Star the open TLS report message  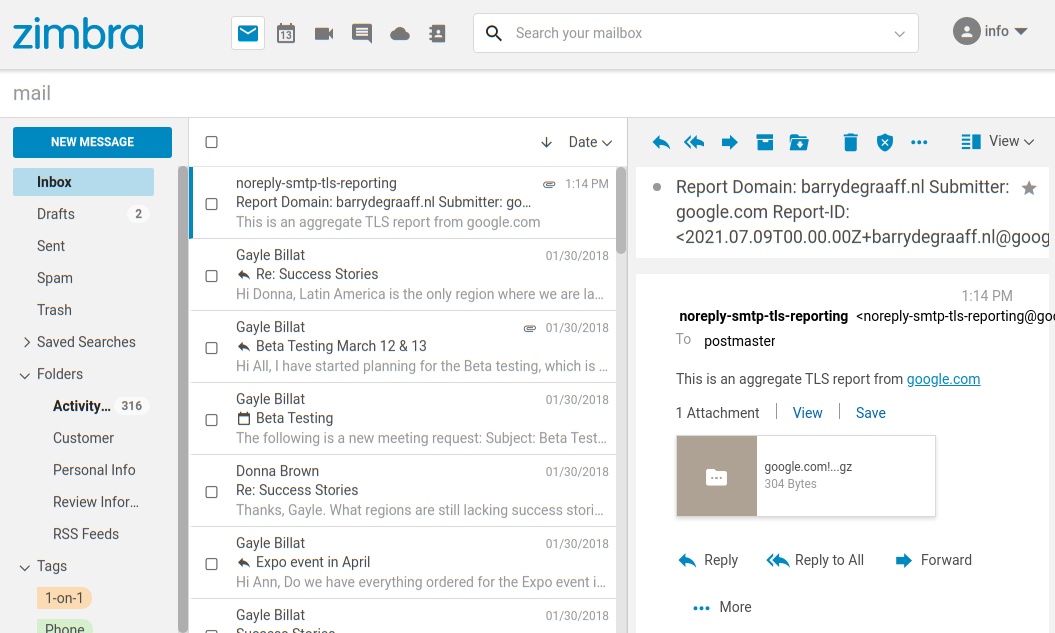point(1029,188)
